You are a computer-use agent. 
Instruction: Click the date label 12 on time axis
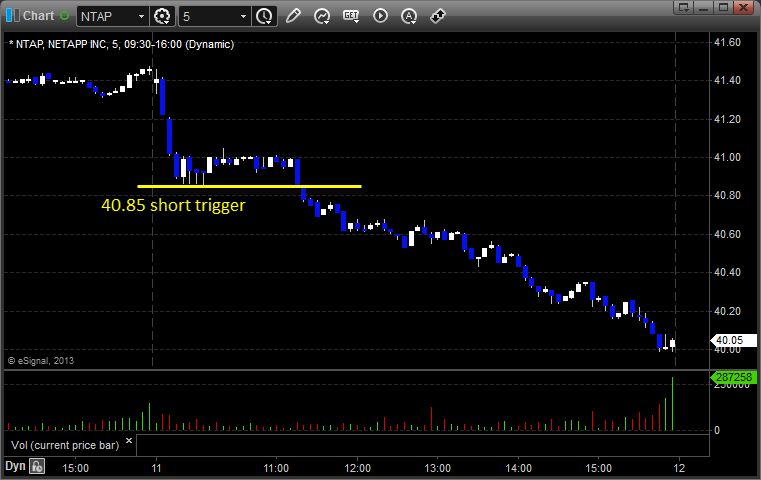[679, 468]
